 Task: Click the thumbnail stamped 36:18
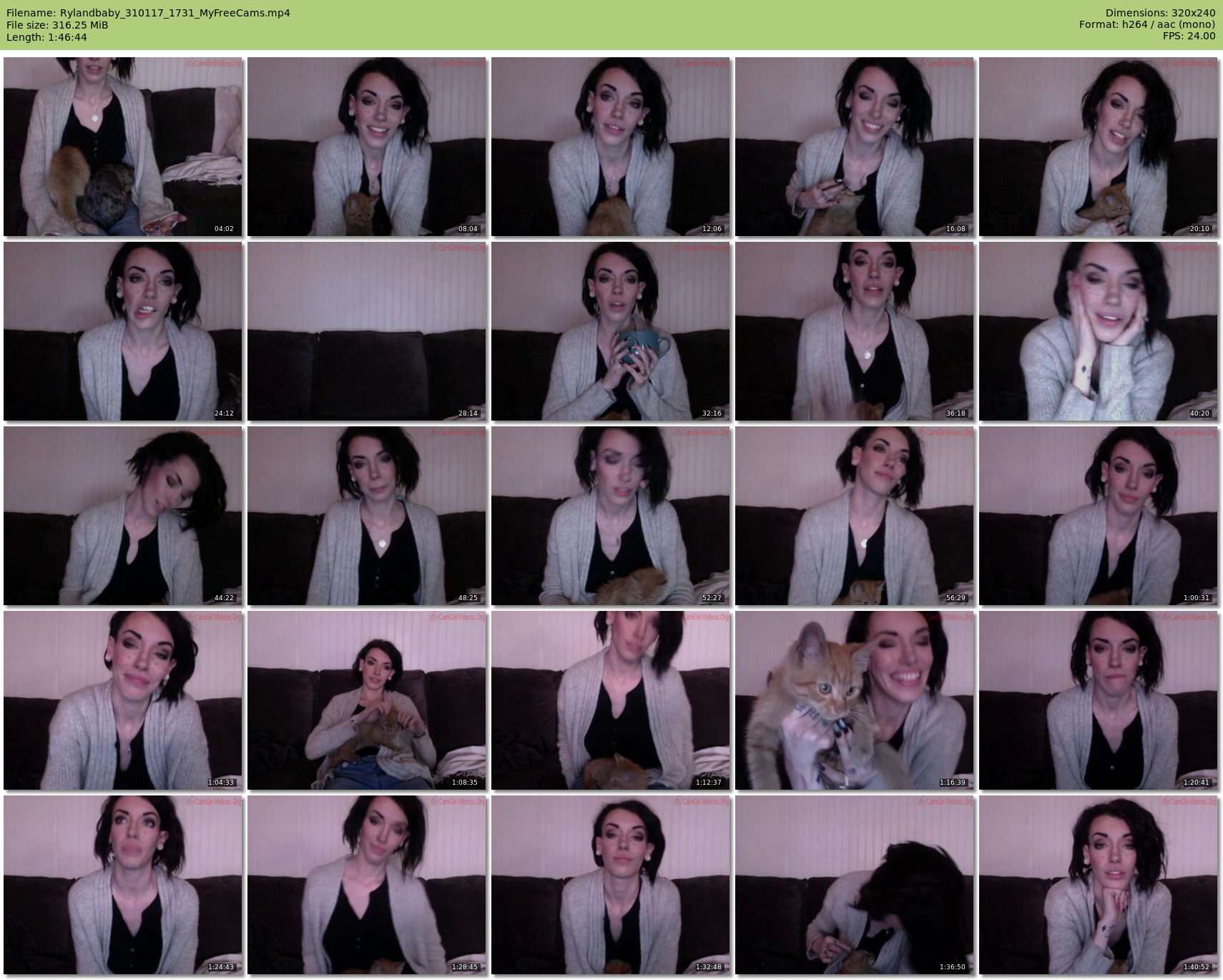(855, 331)
